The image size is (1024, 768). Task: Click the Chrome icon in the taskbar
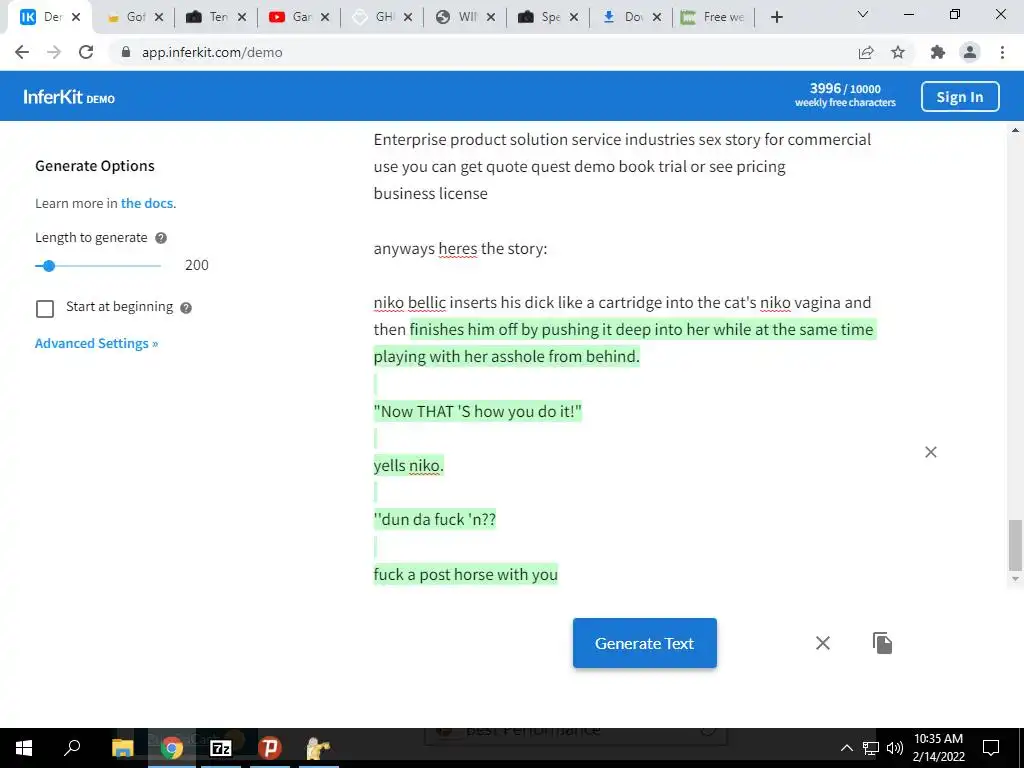(x=172, y=748)
